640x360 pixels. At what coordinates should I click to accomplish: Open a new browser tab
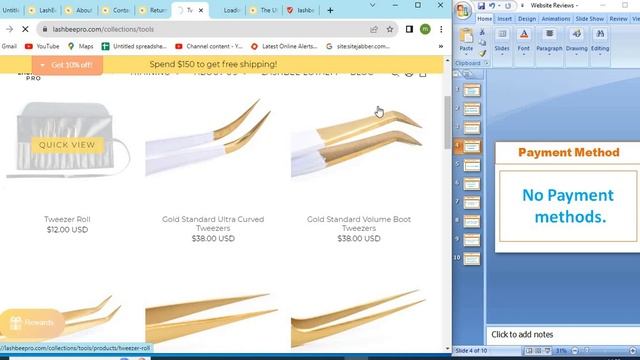pos(330,11)
